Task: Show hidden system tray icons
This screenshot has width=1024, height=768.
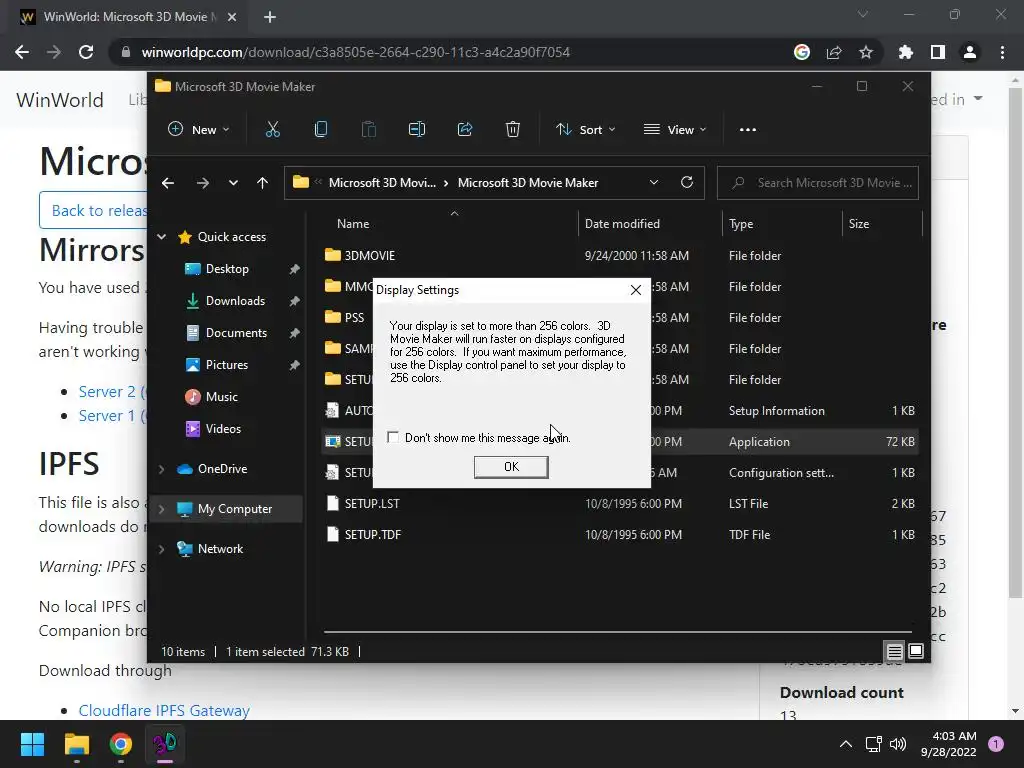Action: [846, 744]
